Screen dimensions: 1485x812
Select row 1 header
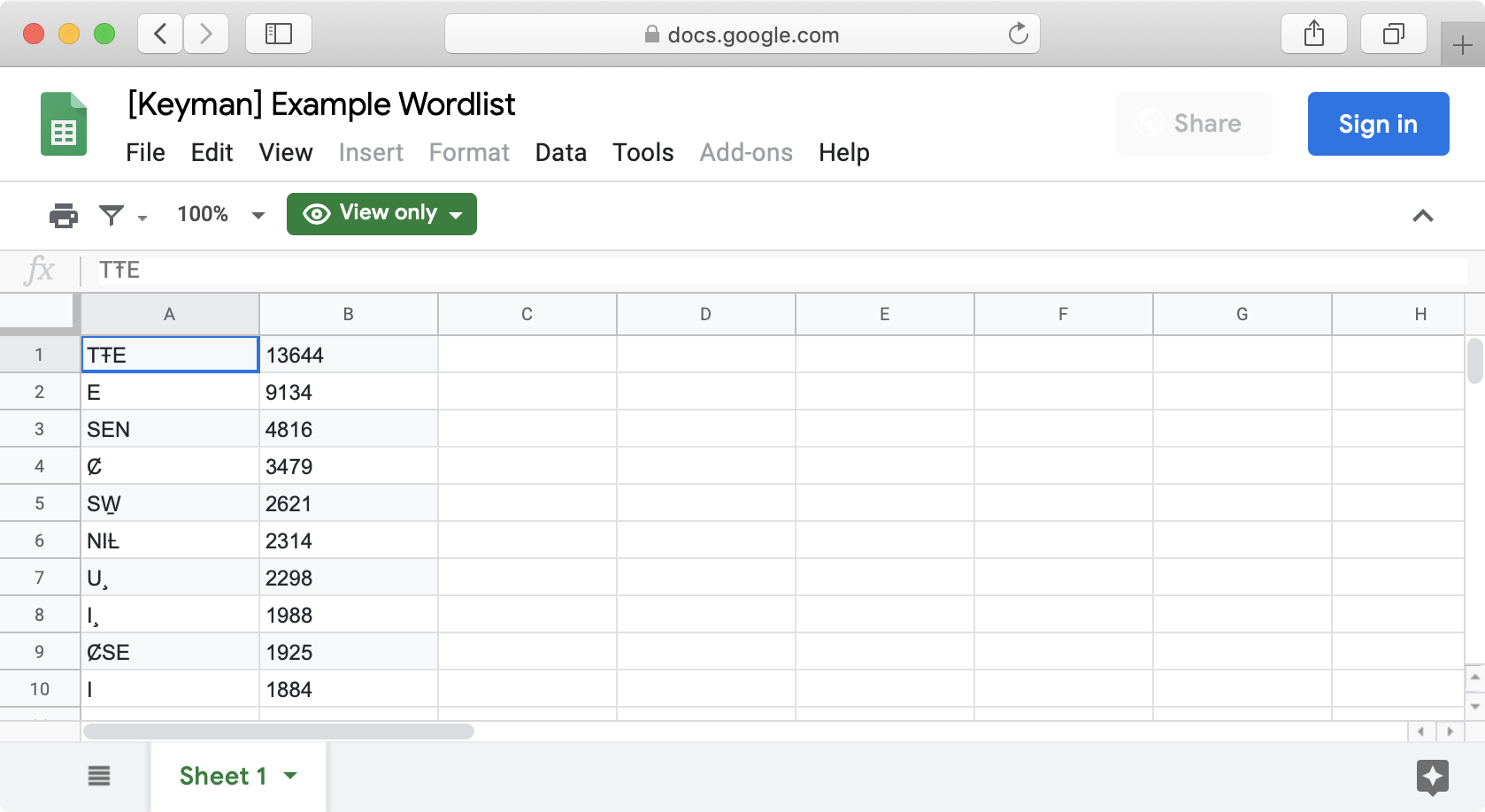click(40, 355)
